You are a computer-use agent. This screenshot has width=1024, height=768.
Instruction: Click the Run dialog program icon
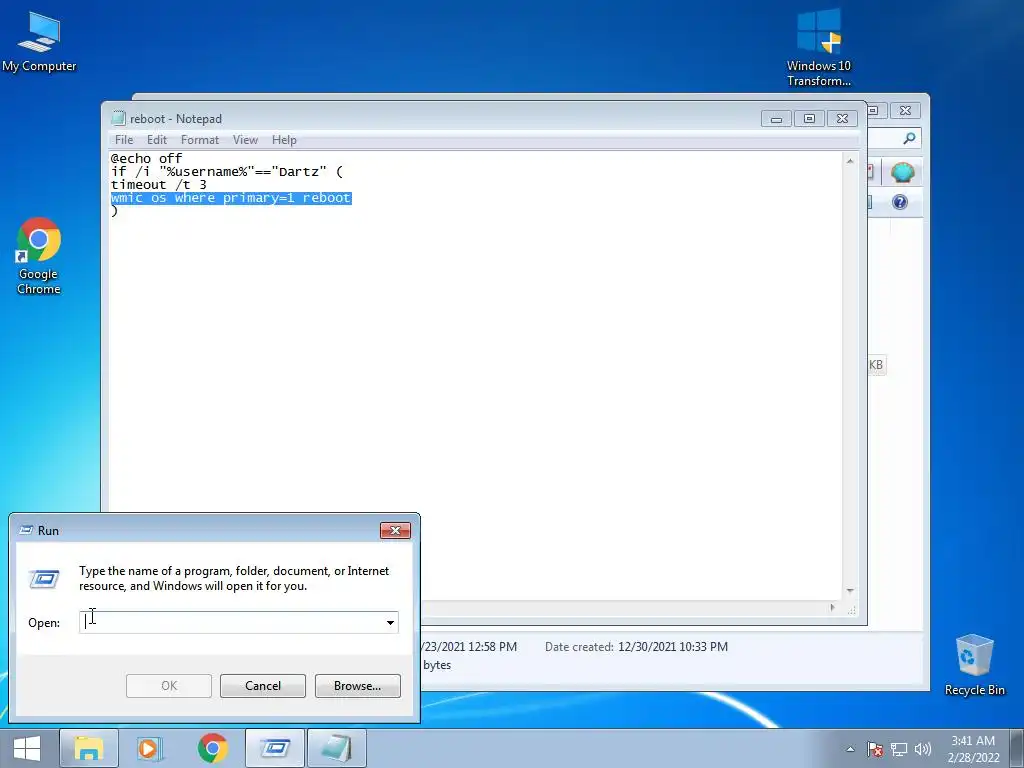(44, 579)
